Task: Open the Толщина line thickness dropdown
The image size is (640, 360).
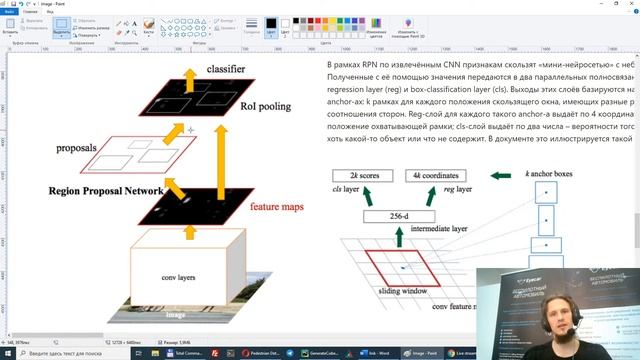Action: pyautogui.click(x=252, y=26)
